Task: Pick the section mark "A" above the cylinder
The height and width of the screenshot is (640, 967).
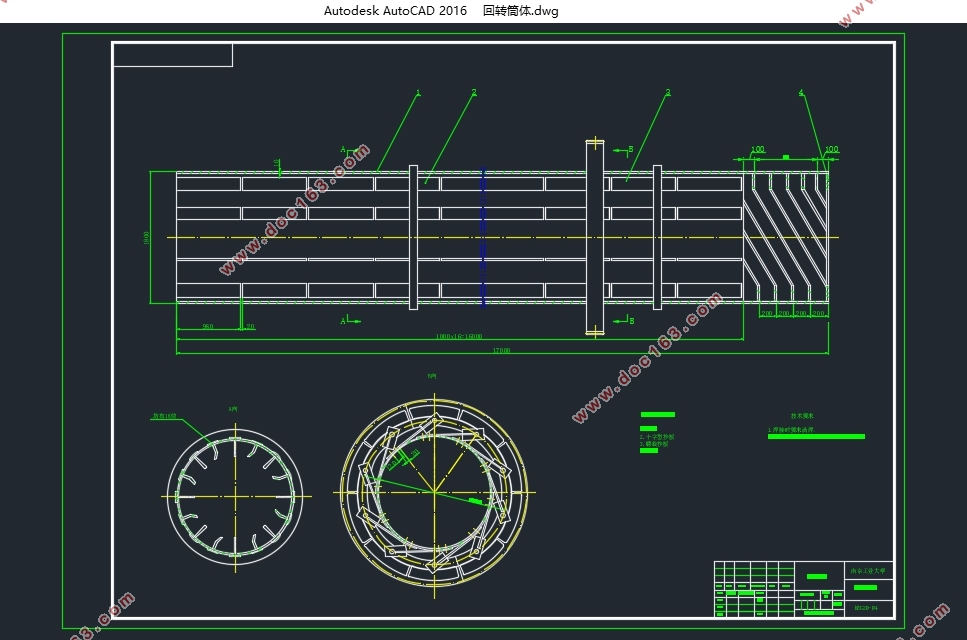Action: 344,149
